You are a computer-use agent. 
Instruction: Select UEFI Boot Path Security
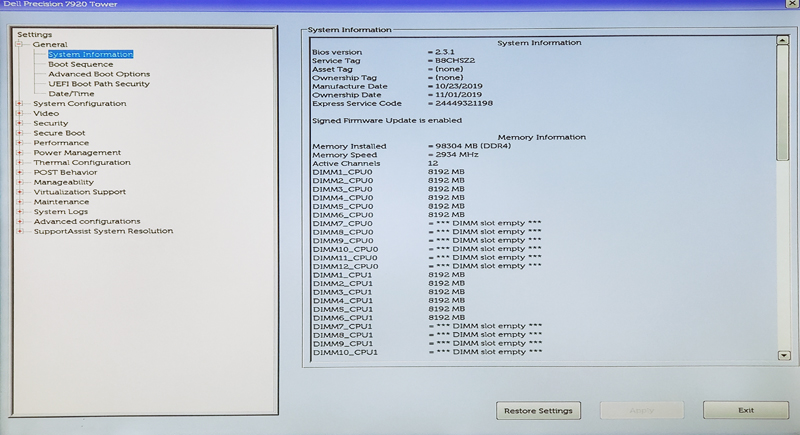99,84
